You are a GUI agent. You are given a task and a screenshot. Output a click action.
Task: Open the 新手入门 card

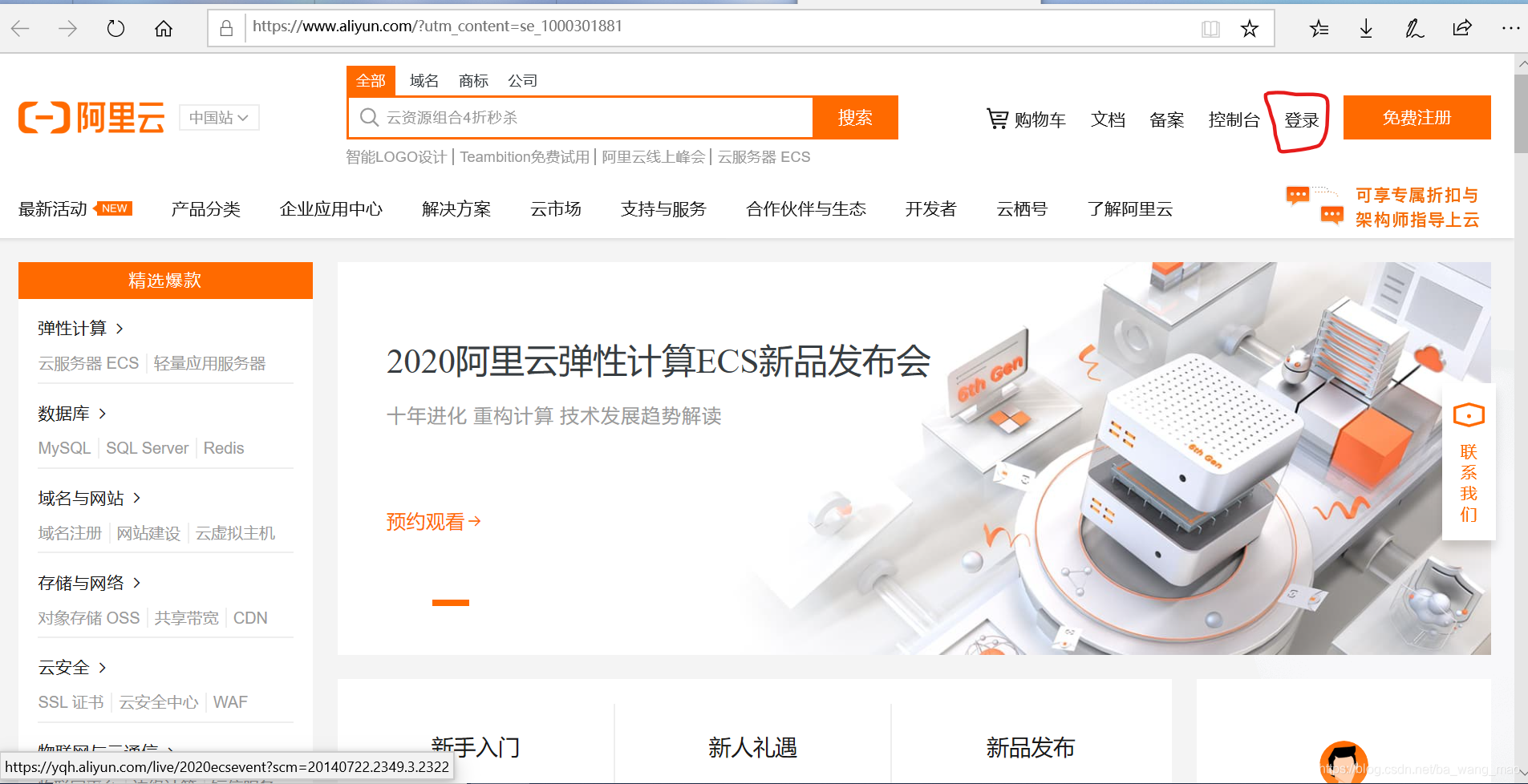pyautogui.click(x=476, y=748)
